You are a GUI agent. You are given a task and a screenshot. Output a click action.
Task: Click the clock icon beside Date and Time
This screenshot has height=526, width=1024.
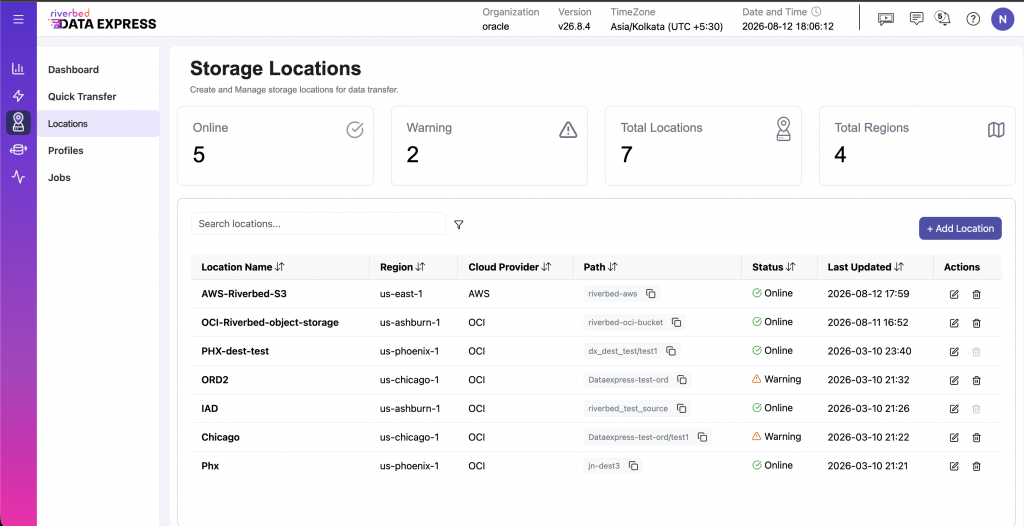point(816,12)
